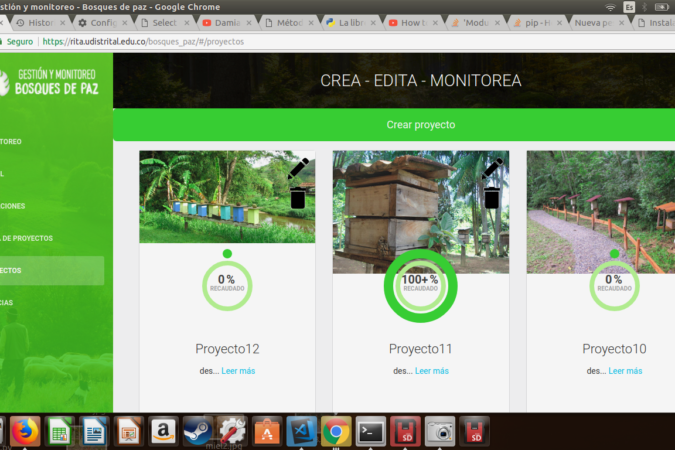Switch to the How t YouTube tab
Viewport: 675px width, 450px height.
click(x=413, y=23)
